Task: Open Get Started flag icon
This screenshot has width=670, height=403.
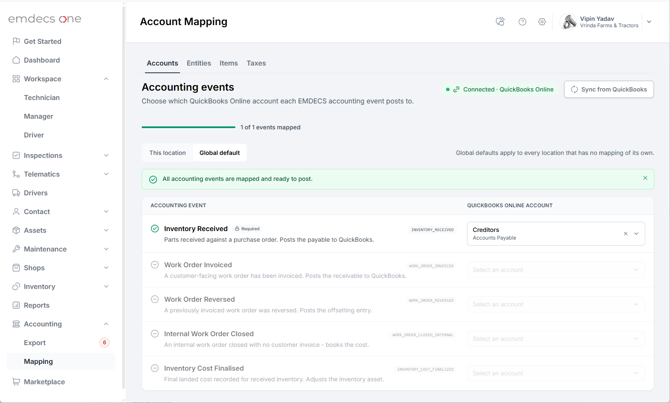Action: [x=16, y=41]
